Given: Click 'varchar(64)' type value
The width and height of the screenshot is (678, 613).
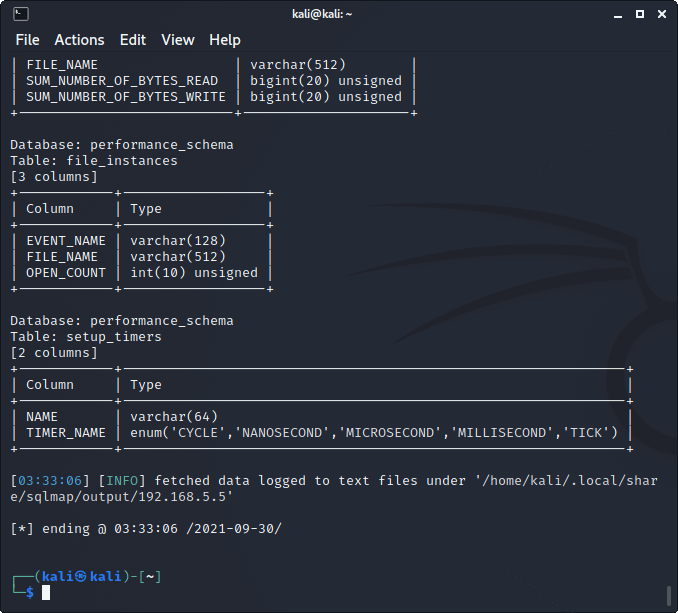Looking at the screenshot, I should coord(174,417).
